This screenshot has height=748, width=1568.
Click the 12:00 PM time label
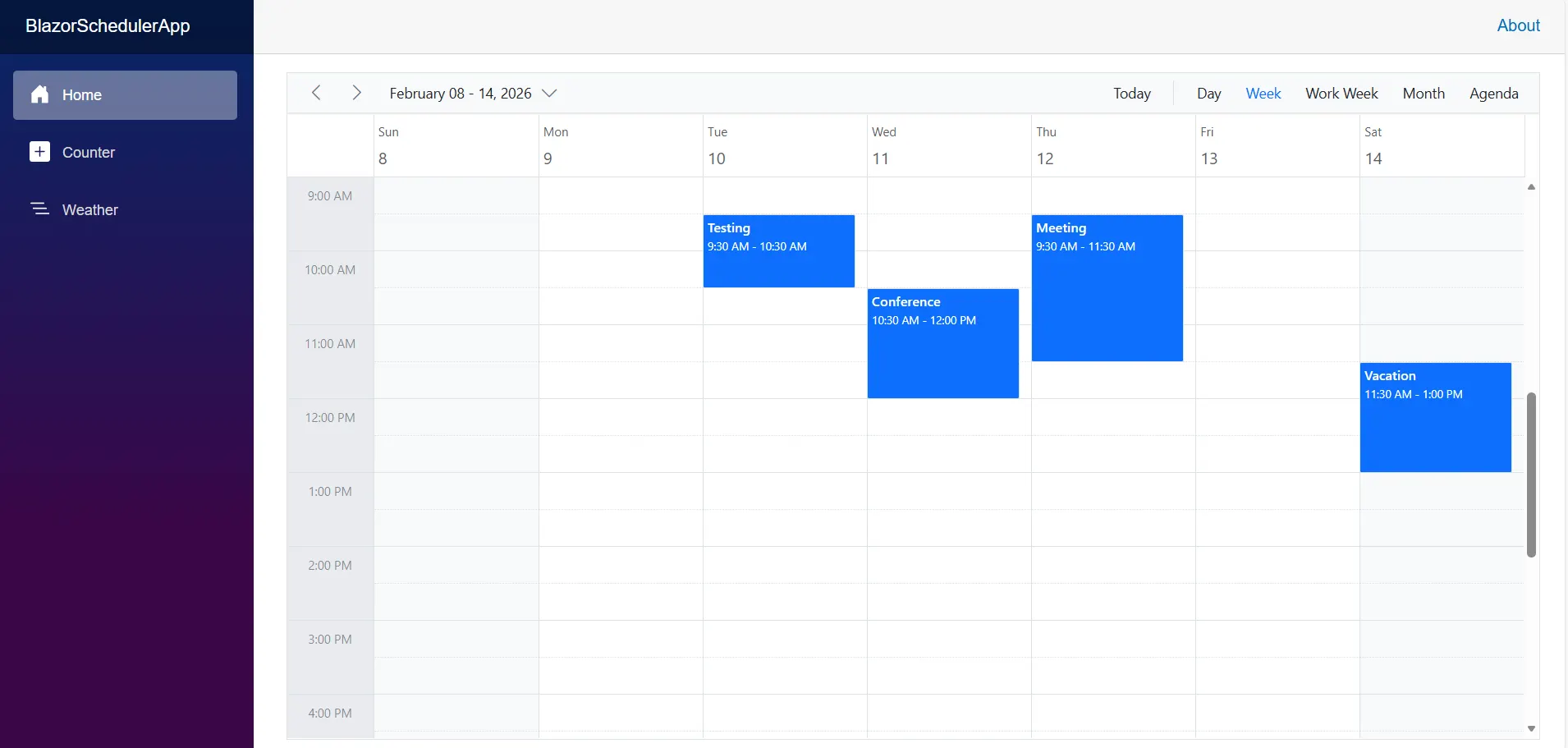tap(330, 418)
